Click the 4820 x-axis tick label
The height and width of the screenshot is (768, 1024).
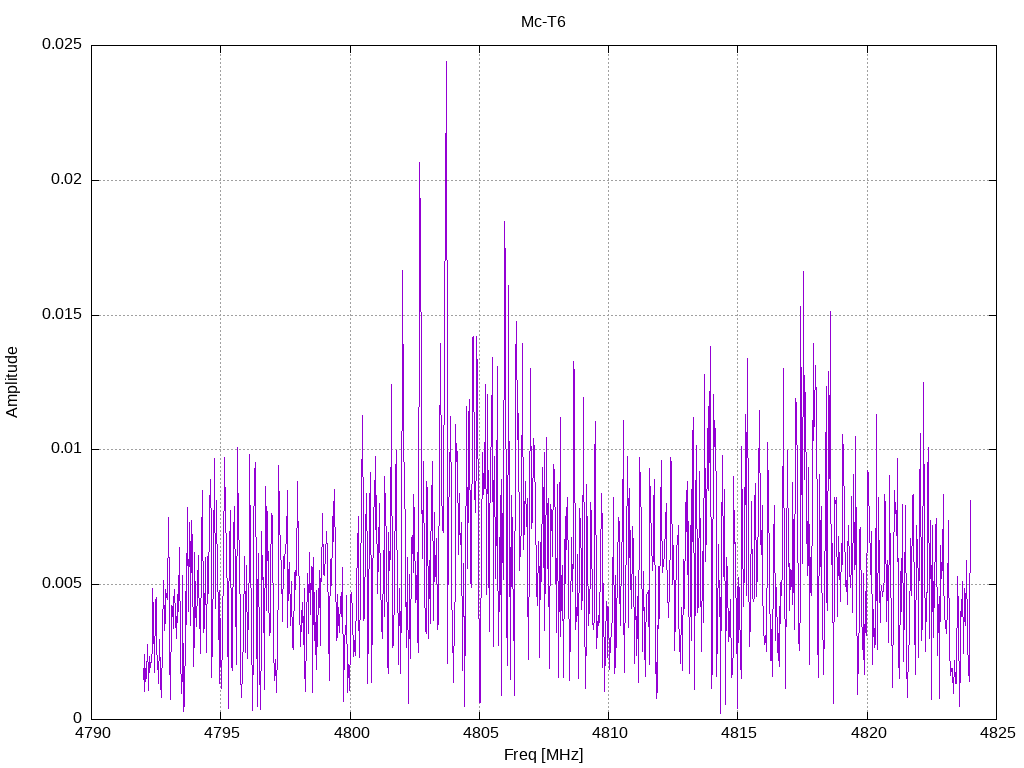[867, 733]
